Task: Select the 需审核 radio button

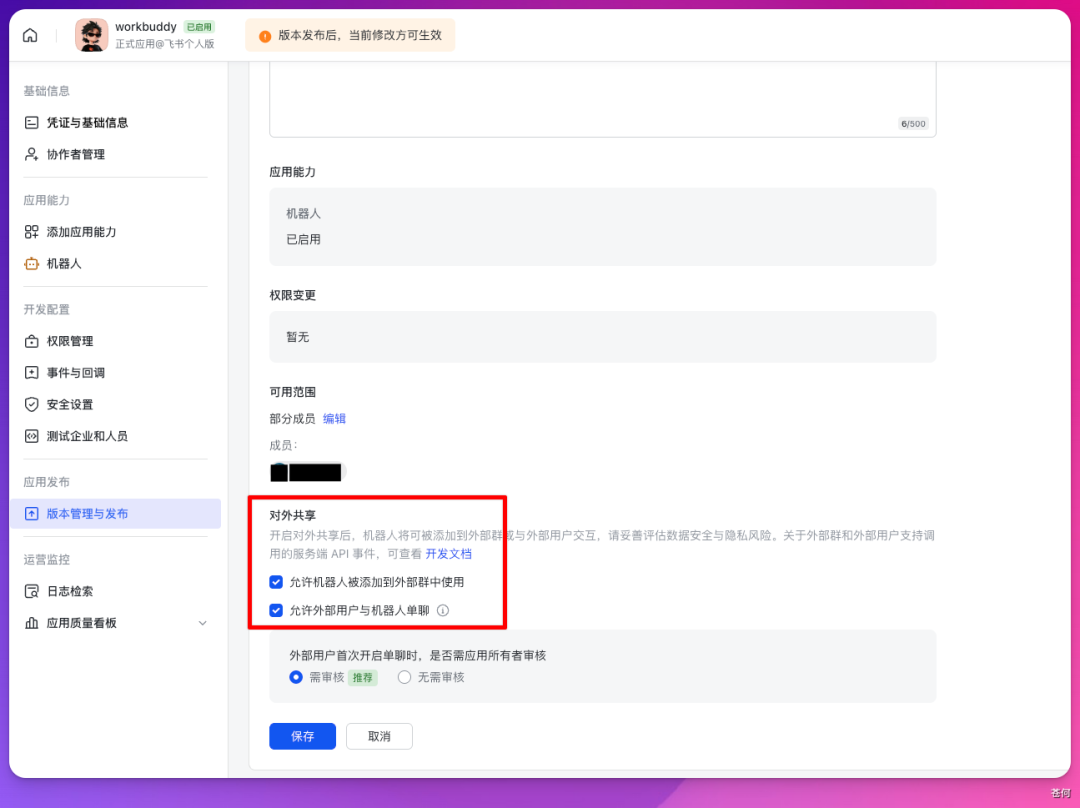Action: [296, 677]
